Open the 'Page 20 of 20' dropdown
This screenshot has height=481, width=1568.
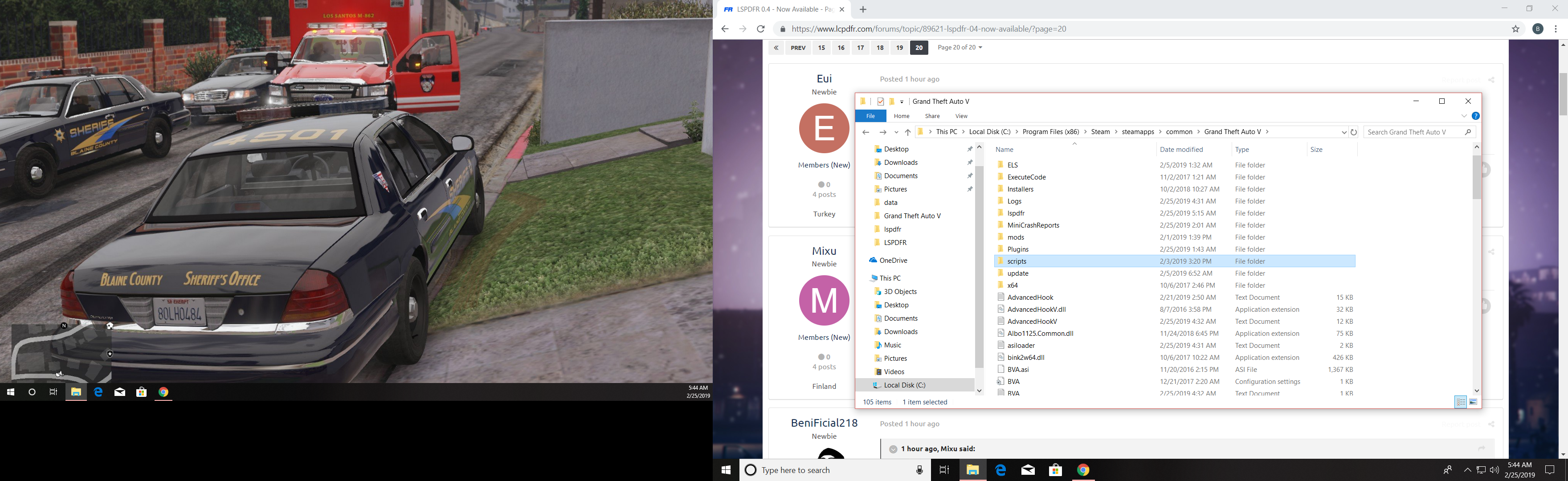click(960, 48)
